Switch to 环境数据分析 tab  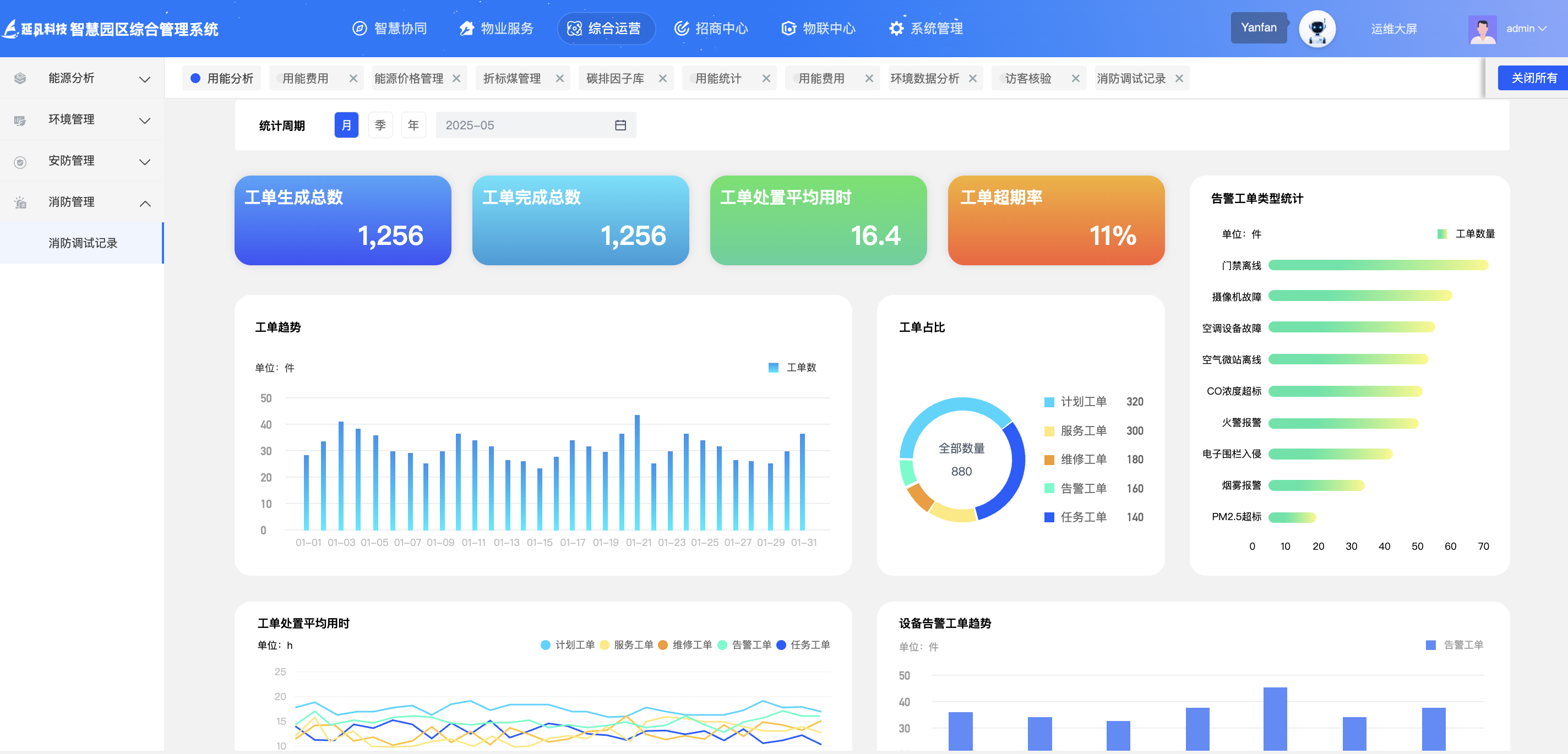924,79
